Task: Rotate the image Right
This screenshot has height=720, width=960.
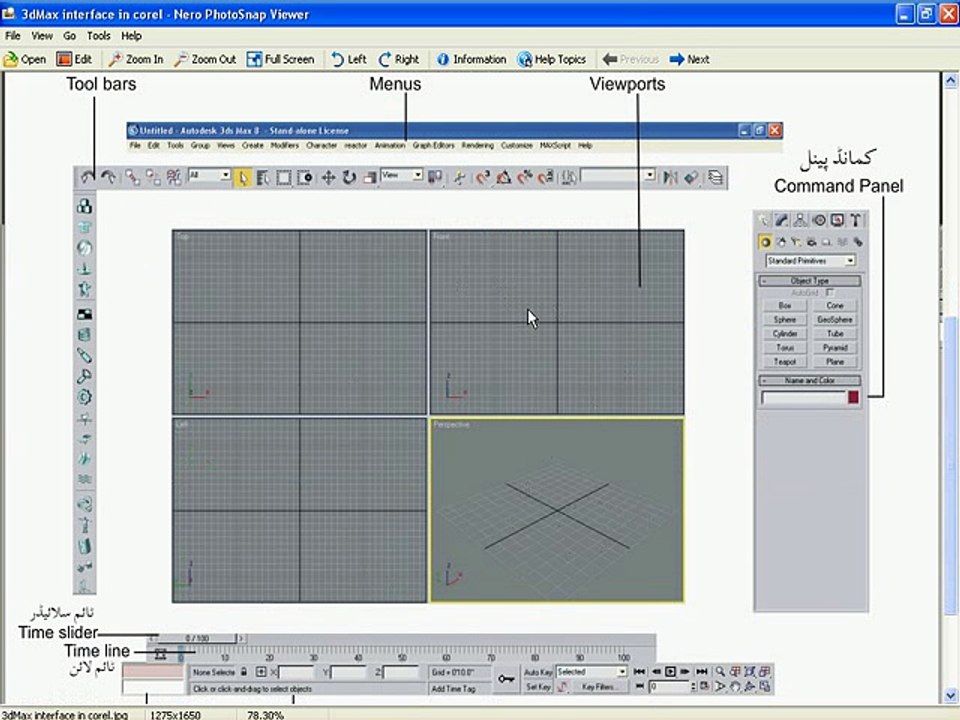Action: 399,59
